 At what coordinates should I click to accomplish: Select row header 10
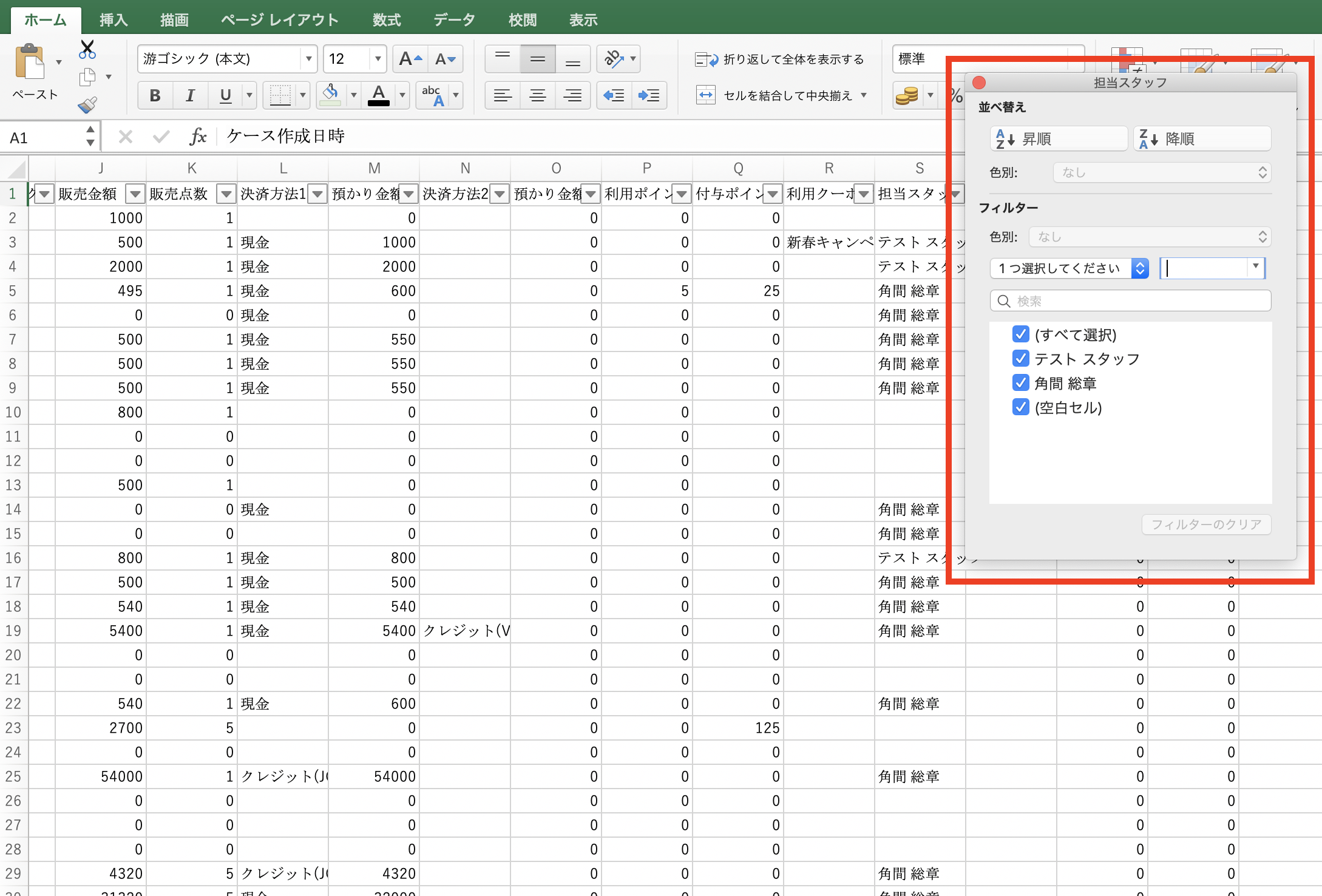[13, 412]
